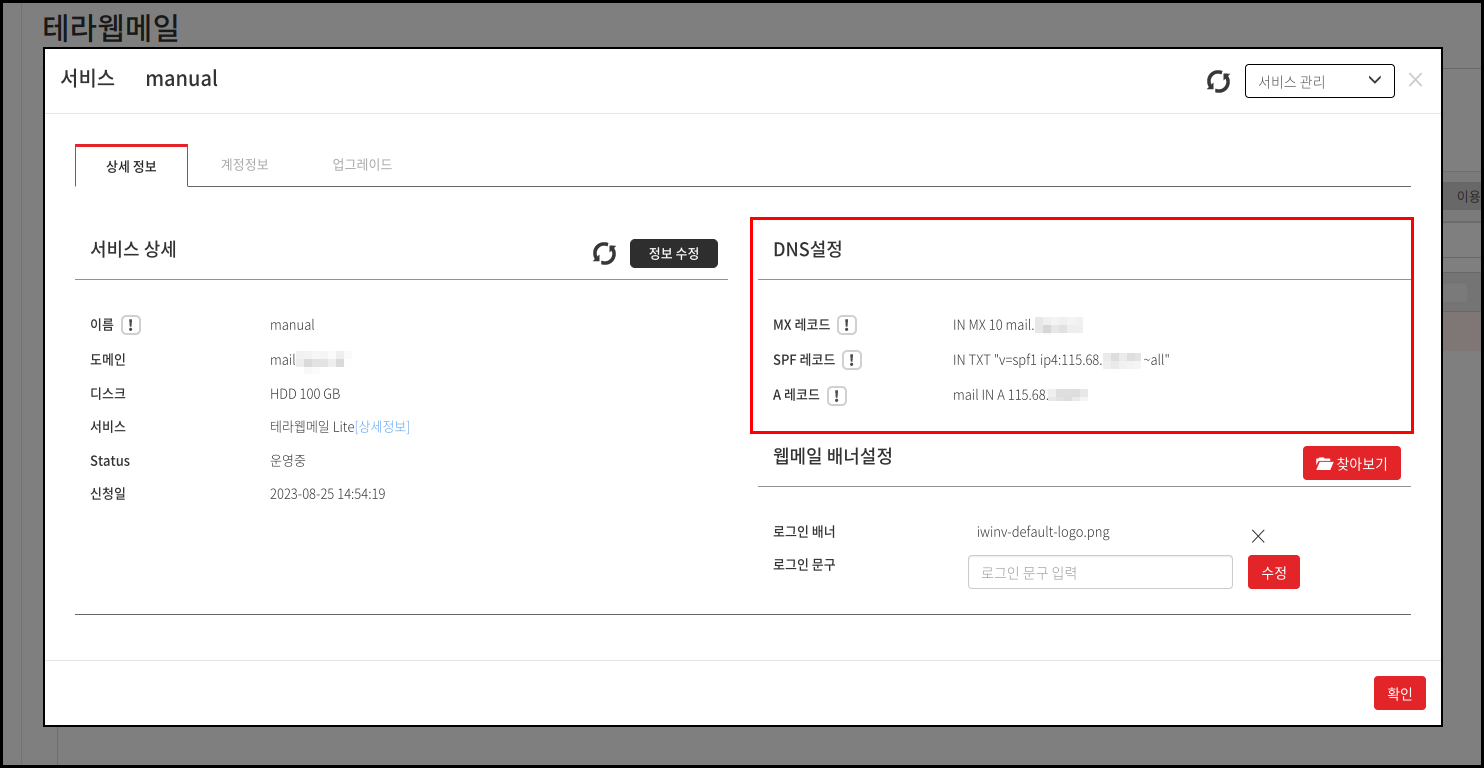Click the 찾아보기 browse button

click(x=1351, y=463)
